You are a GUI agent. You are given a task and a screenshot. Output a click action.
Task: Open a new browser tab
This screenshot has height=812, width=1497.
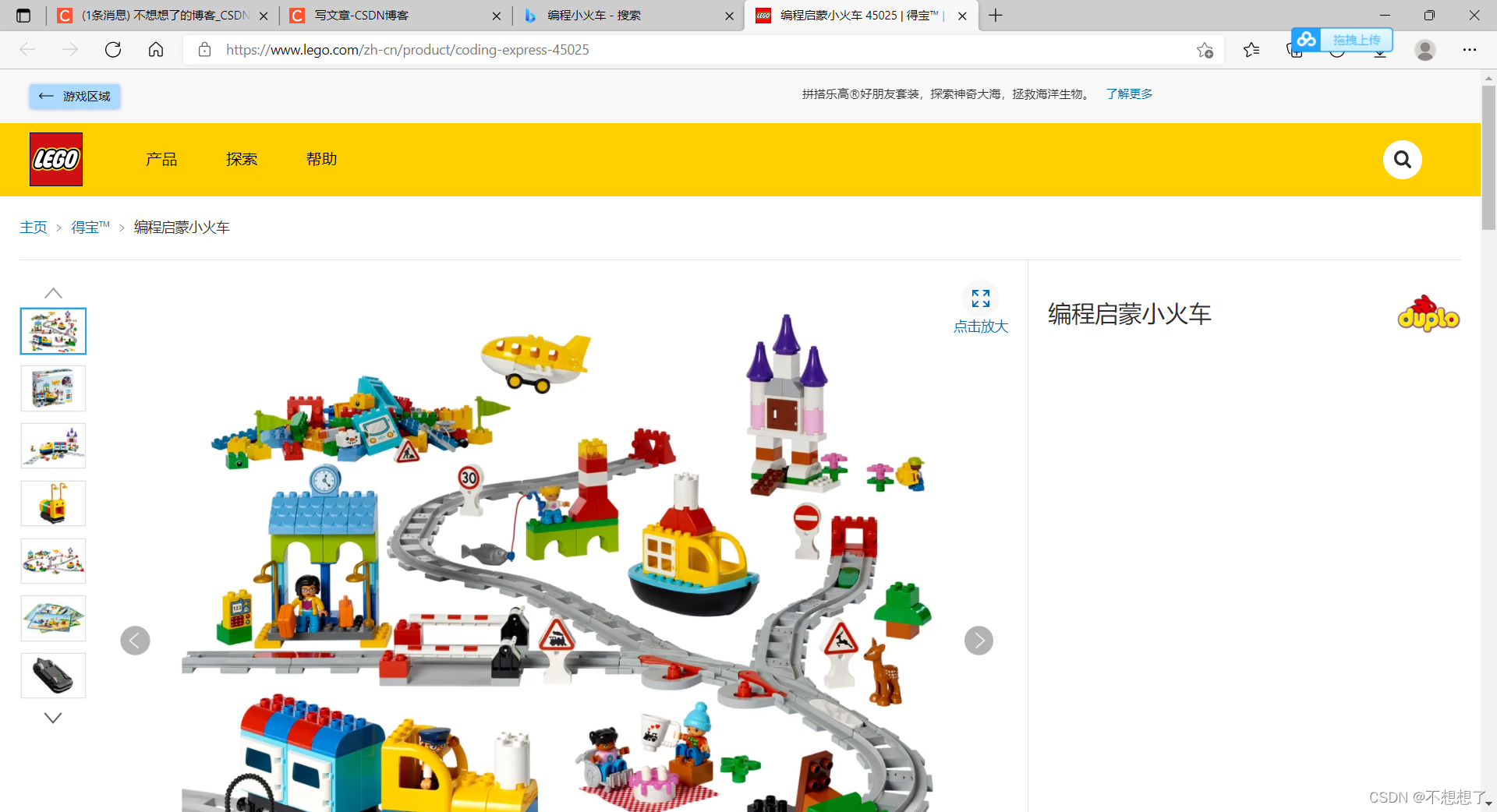996,16
